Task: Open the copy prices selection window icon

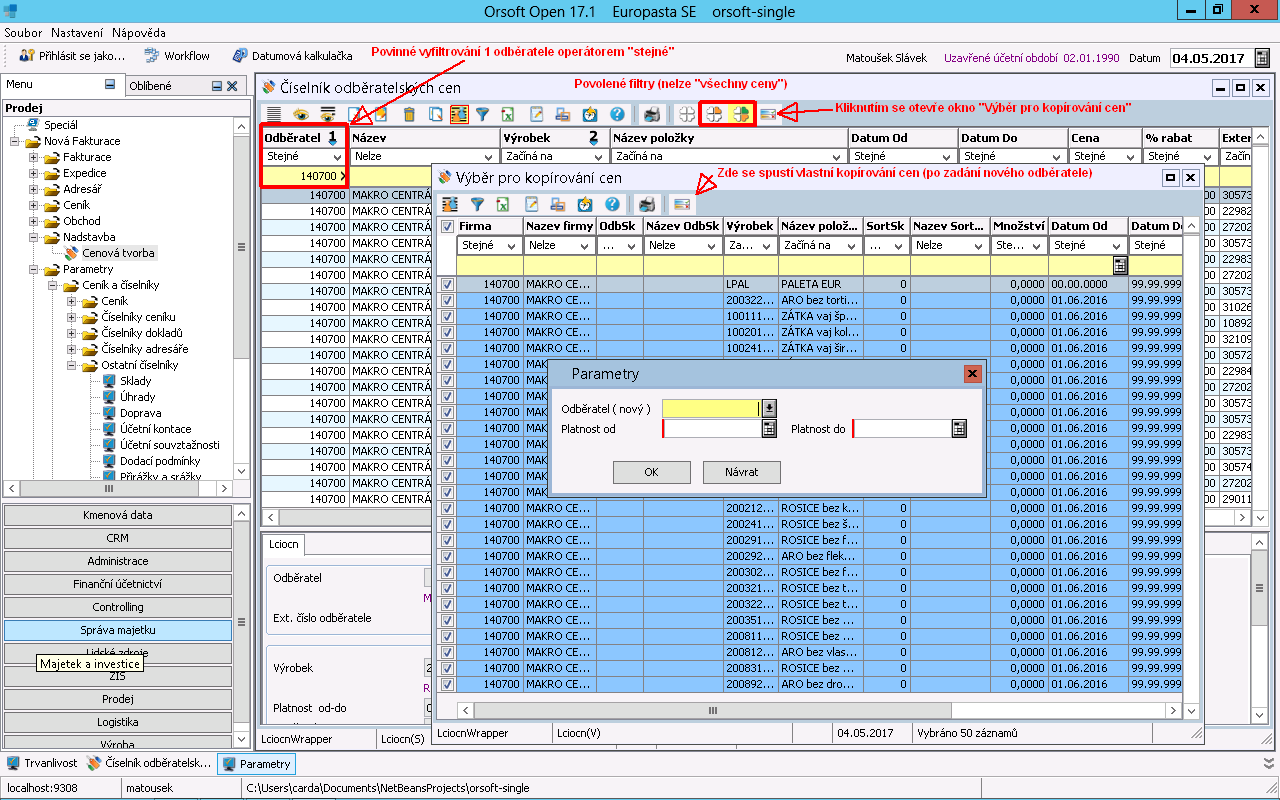Action: (x=769, y=114)
